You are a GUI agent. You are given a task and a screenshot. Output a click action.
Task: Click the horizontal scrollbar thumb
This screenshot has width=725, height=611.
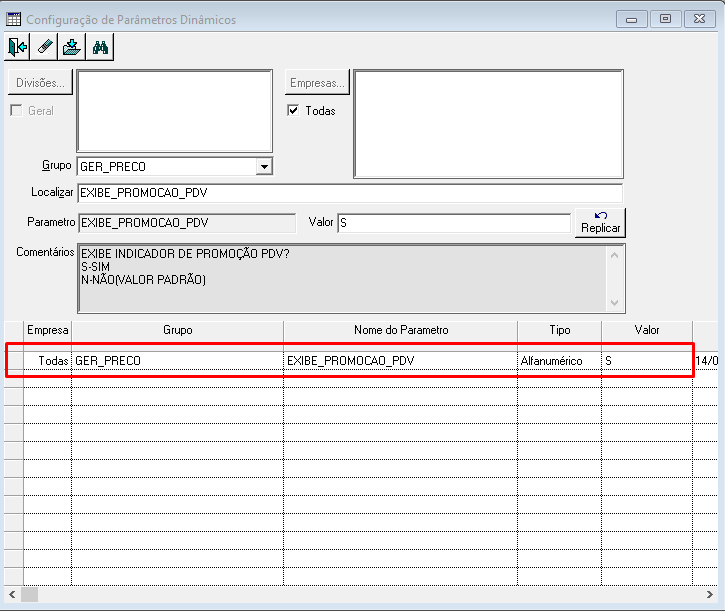[30, 594]
